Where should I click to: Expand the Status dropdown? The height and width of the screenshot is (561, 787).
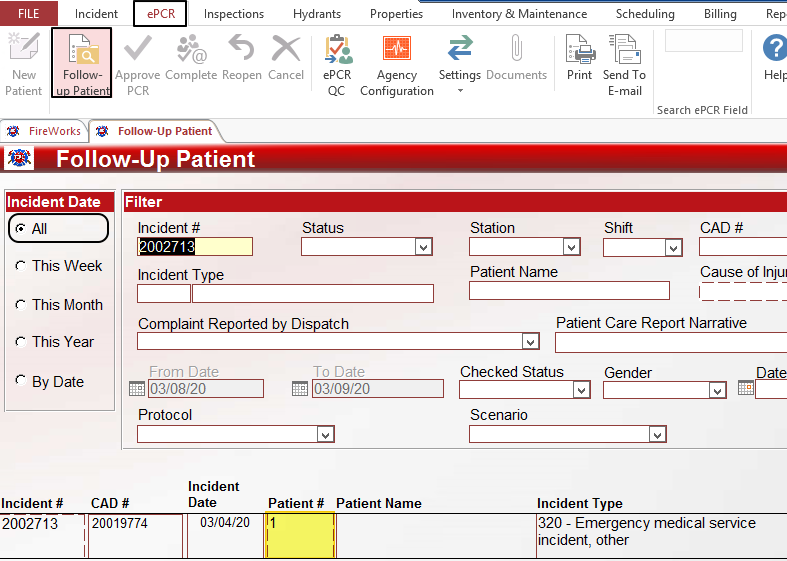point(424,247)
